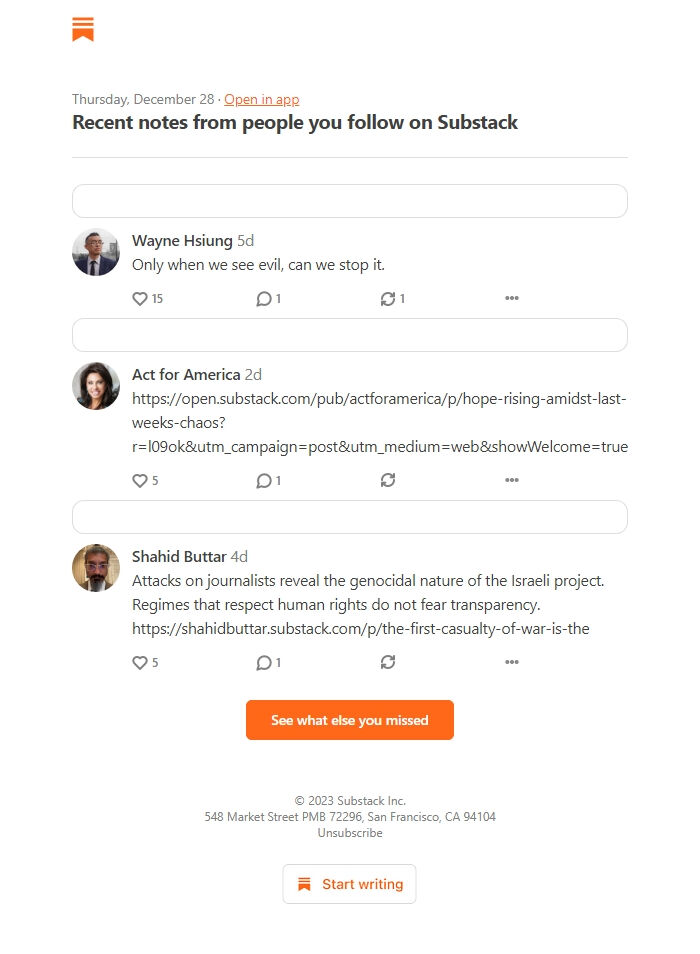Viewport: 700px width, 954px height.
Task: Like Act for America's post
Action: point(140,480)
